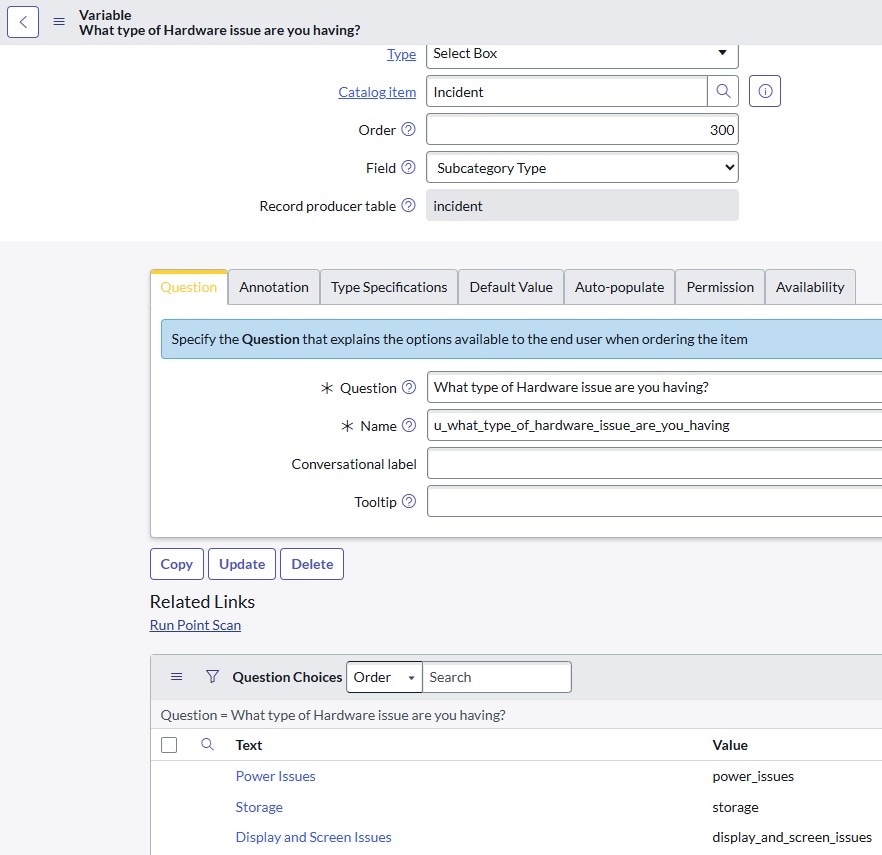Screen dimensions: 882x855
Task: Open the Permission tab
Action: [x=720, y=287]
